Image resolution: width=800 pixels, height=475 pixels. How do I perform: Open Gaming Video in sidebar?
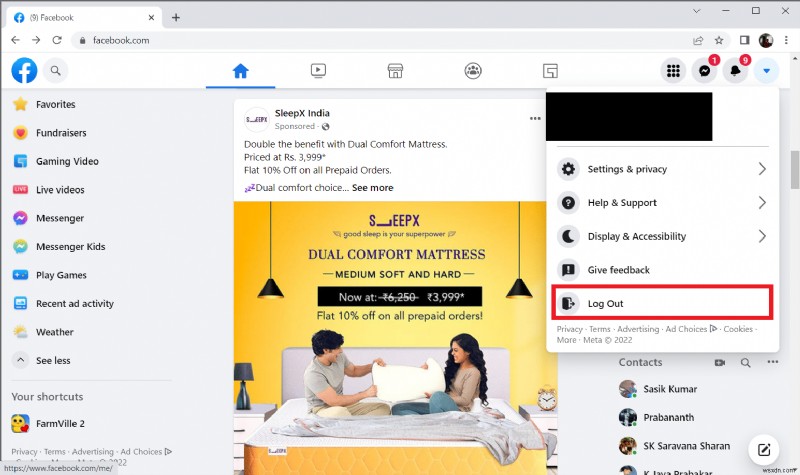pos(67,161)
